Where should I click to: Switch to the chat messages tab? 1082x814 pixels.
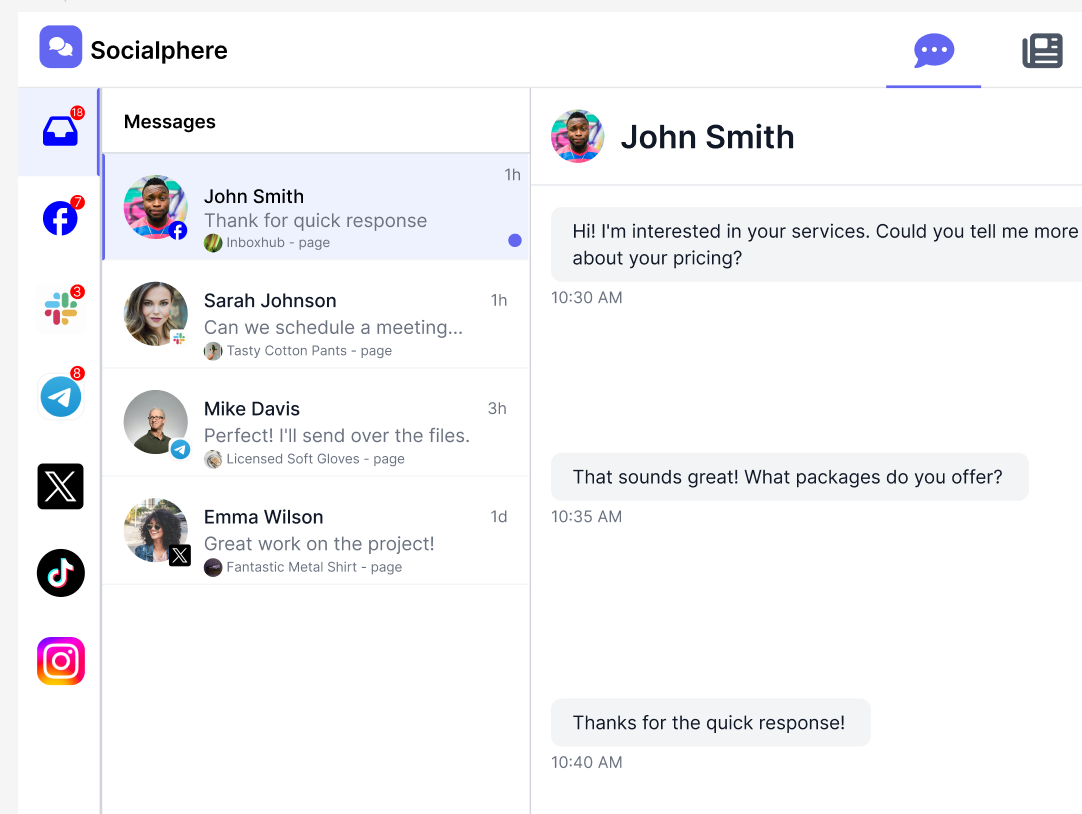coord(934,51)
